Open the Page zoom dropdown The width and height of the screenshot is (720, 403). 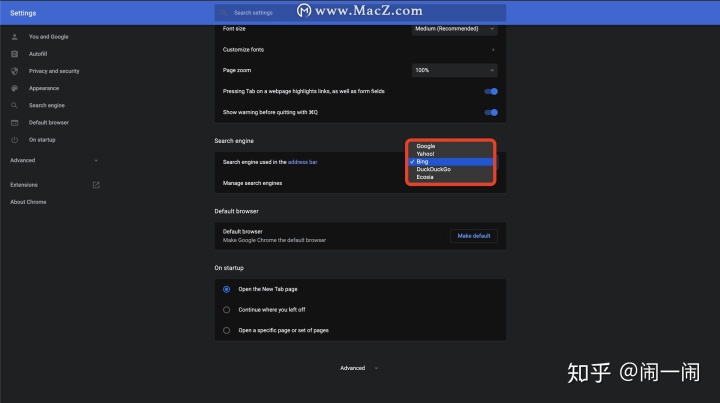[x=455, y=70]
